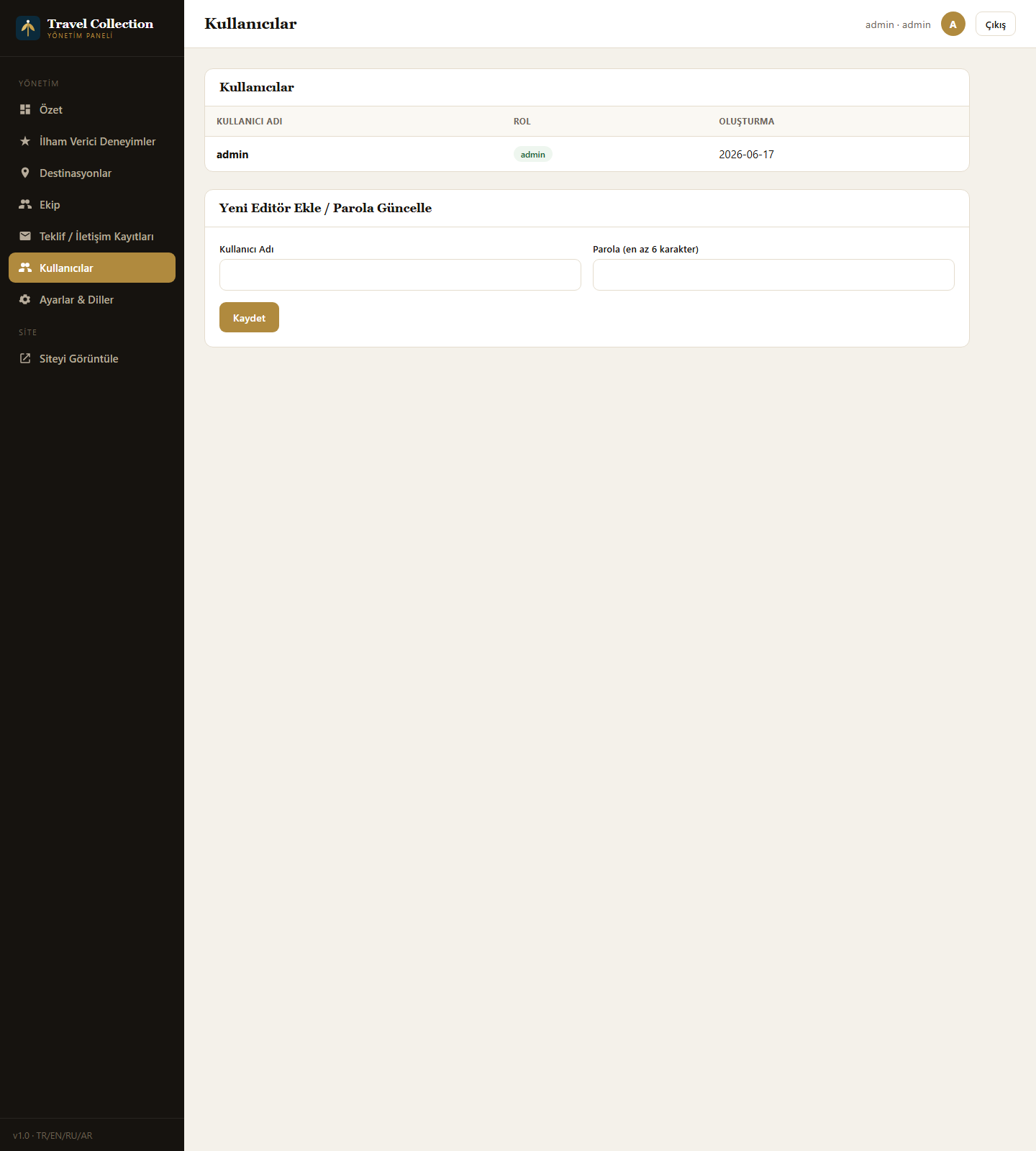
Task: Click the admin role badge
Action: [533, 154]
